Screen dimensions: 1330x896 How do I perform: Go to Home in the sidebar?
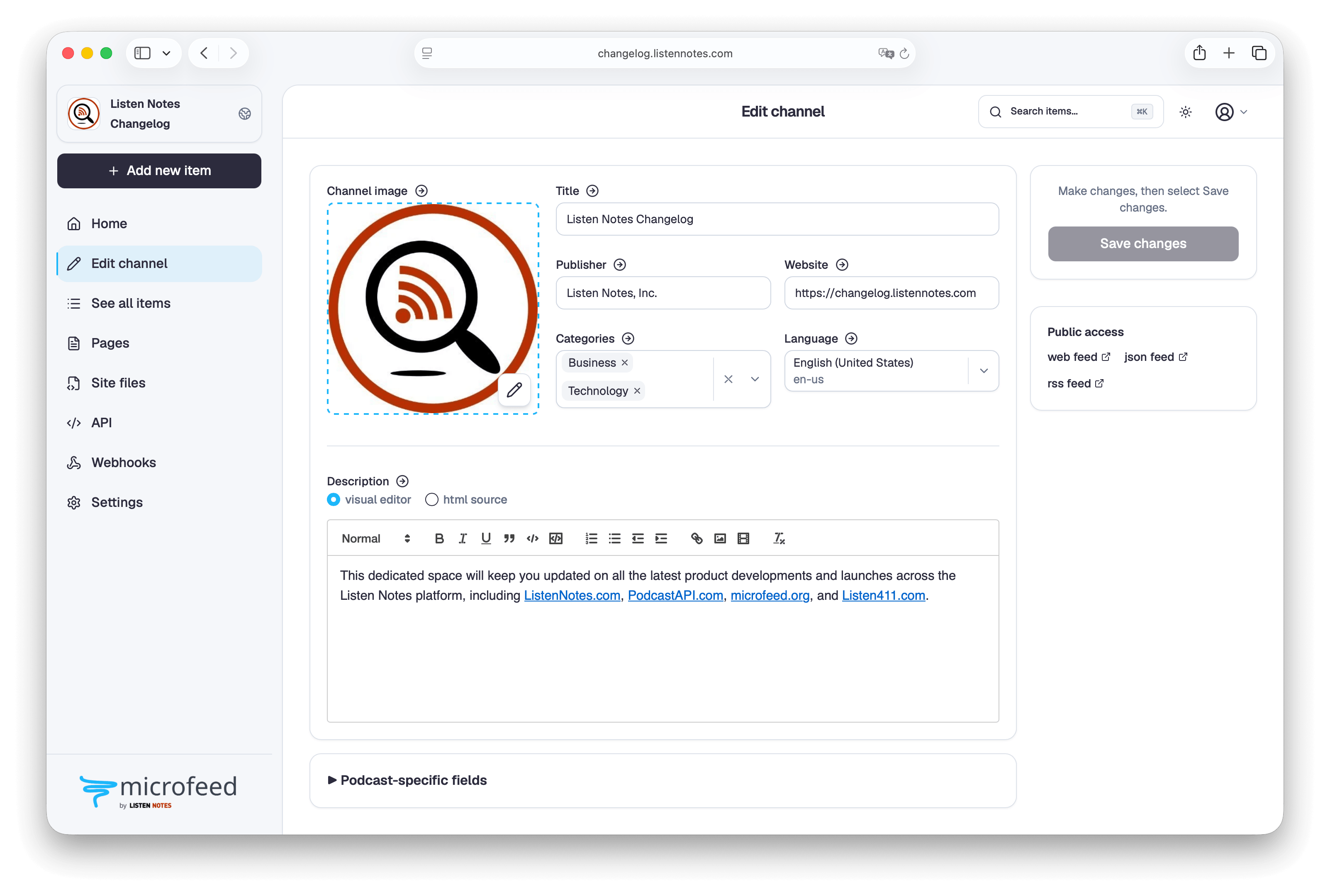(159, 224)
